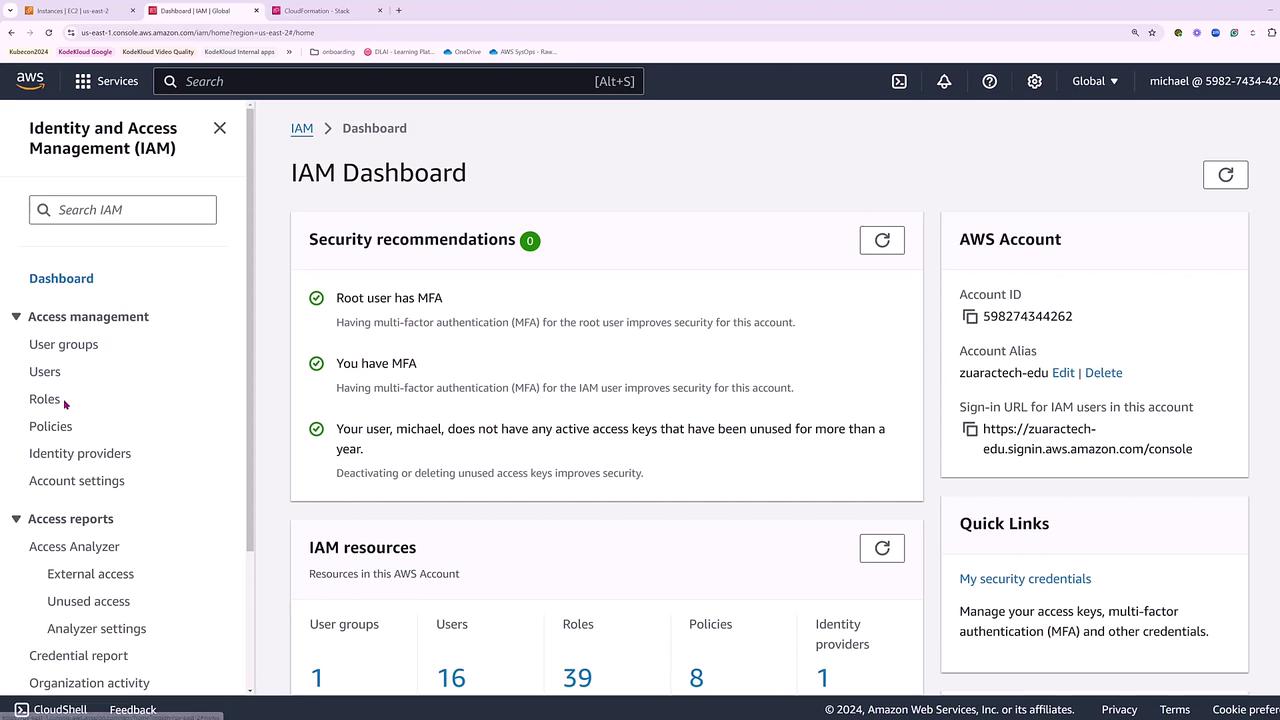Refresh the IAM resources panel
Screen dimensions: 1280x720
(x=881, y=548)
